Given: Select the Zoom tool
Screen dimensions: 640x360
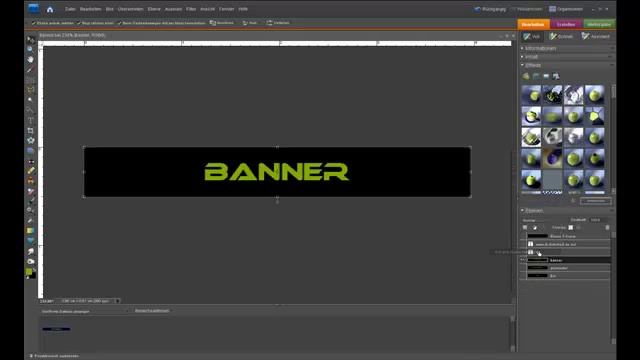Looking at the screenshot, I should [31, 49].
